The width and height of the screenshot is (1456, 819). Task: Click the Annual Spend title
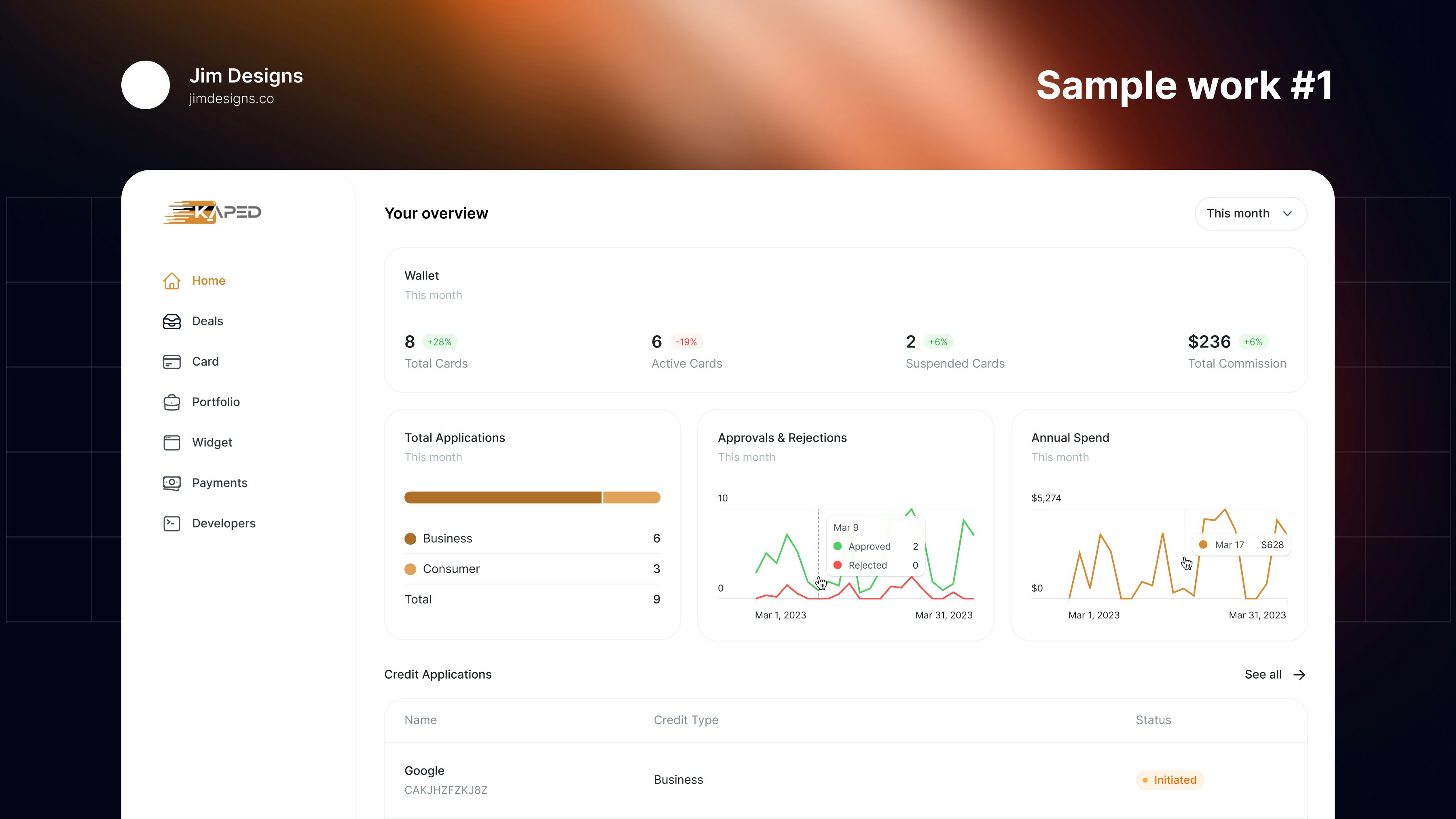(x=1070, y=438)
